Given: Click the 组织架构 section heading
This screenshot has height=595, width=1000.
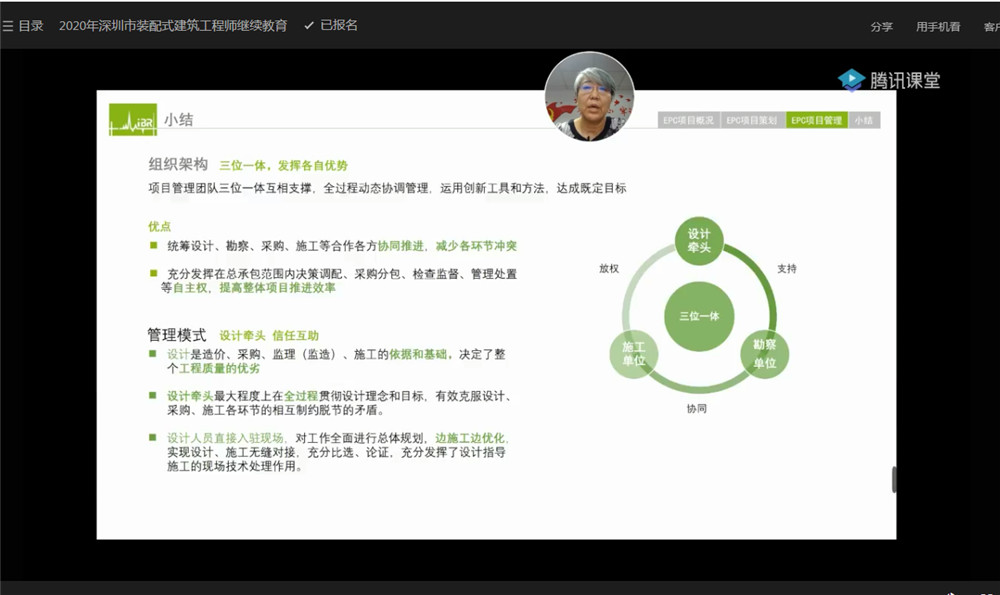Looking at the screenshot, I should (178, 165).
